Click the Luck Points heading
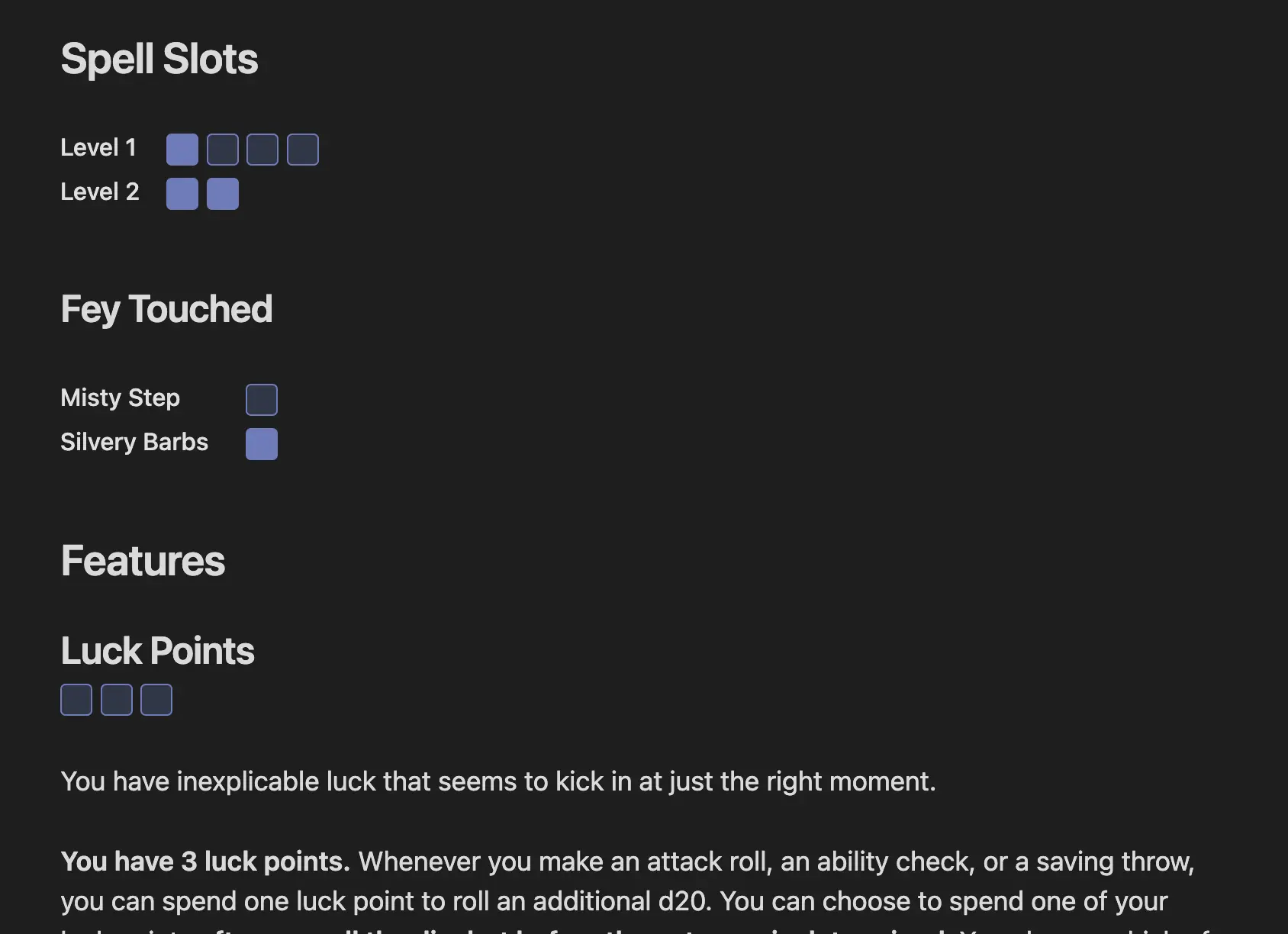The width and height of the screenshot is (1288, 934). point(157,651)
